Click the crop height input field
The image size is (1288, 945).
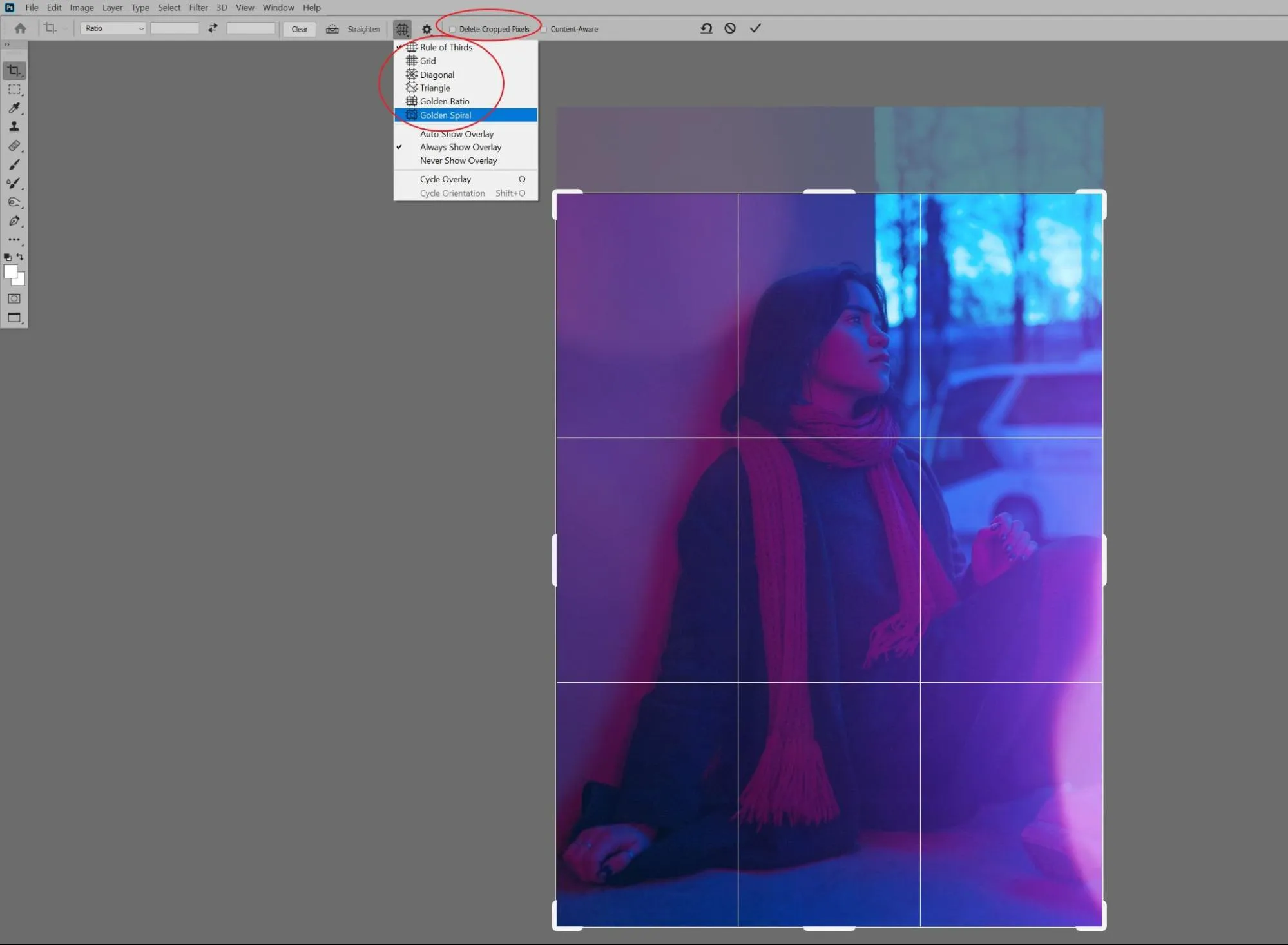click(x=251, y=28)
